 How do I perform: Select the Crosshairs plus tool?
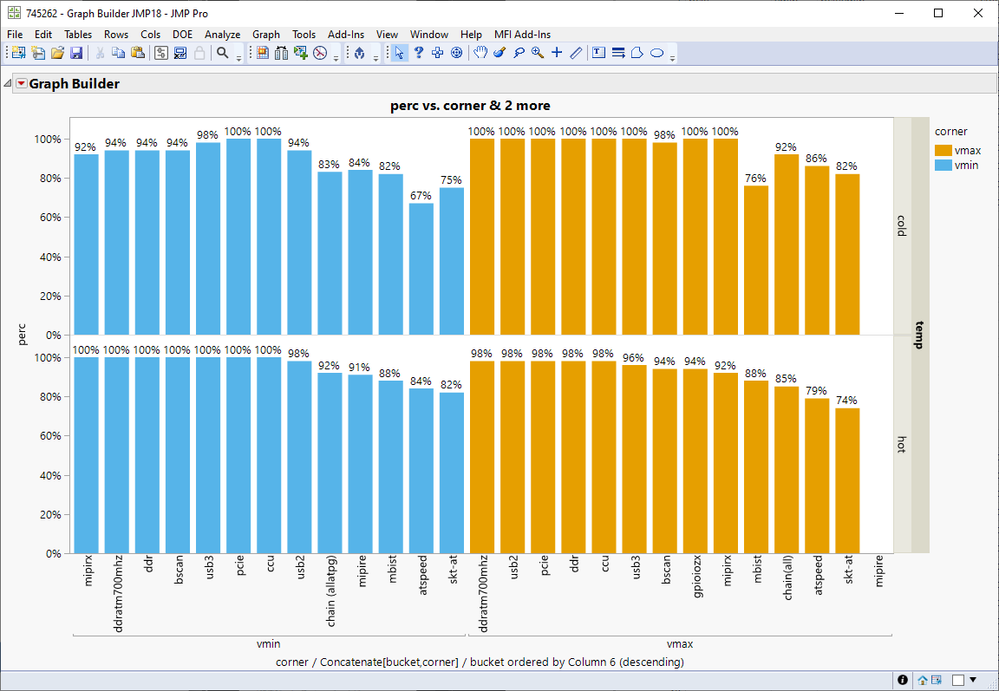[x=557, y=53]
